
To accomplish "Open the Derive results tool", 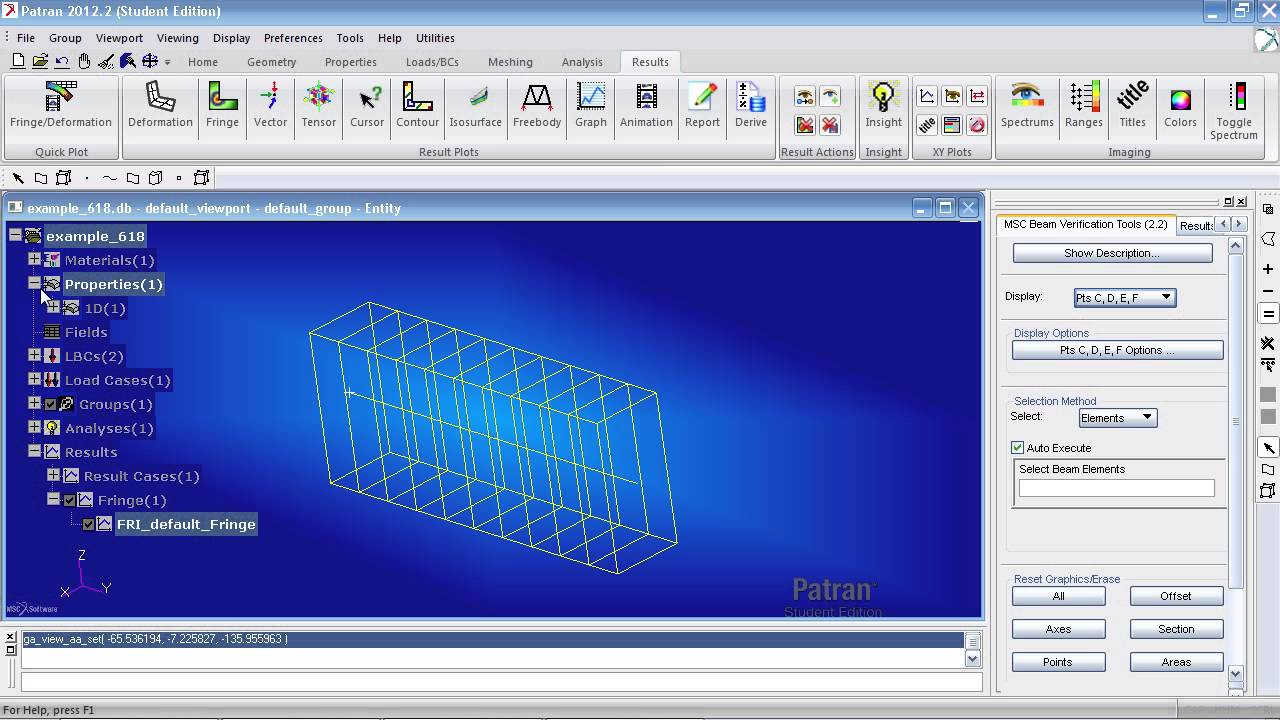I will (x=751, y=106).
